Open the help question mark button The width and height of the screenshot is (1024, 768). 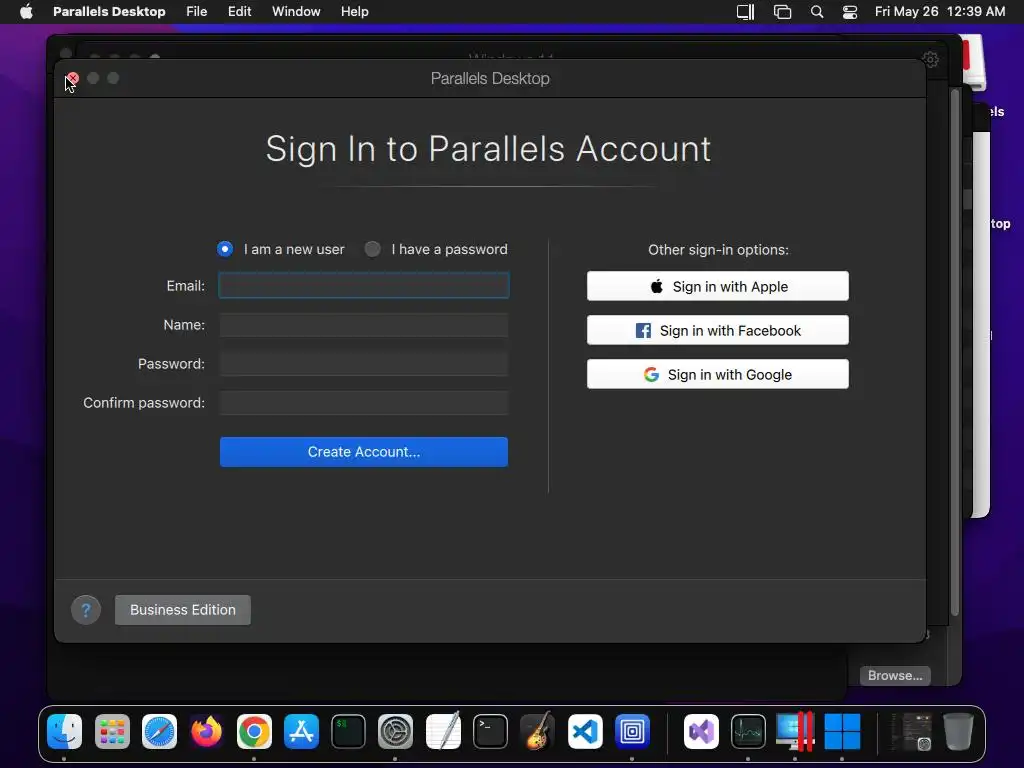[86, 610]
